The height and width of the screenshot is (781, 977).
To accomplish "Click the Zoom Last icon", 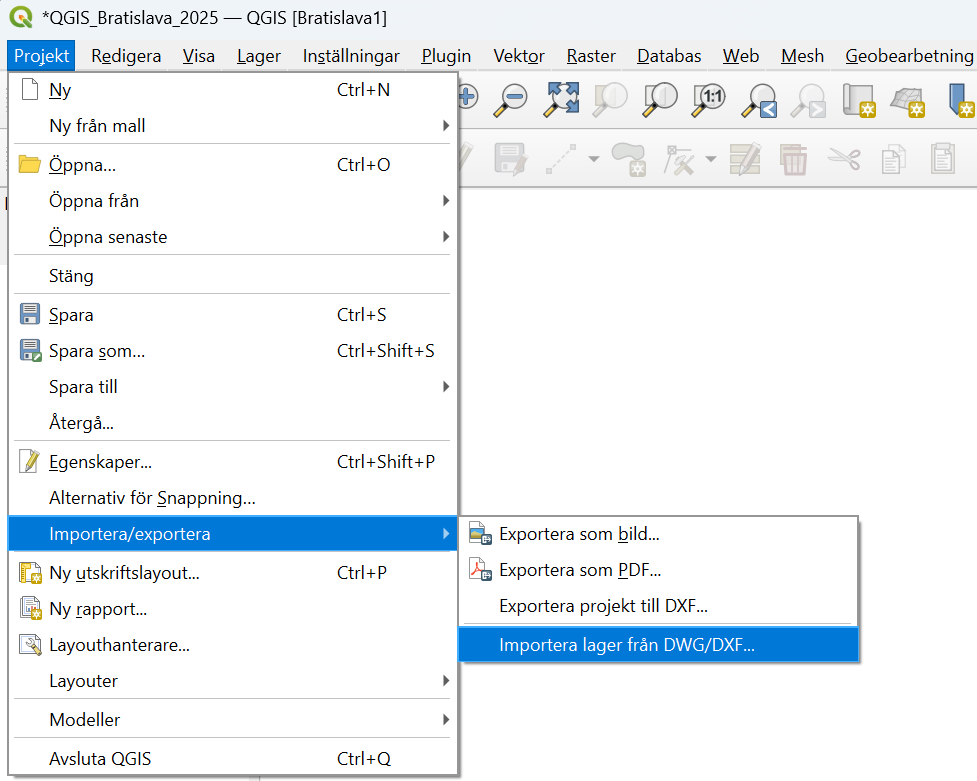I will 759,100.
